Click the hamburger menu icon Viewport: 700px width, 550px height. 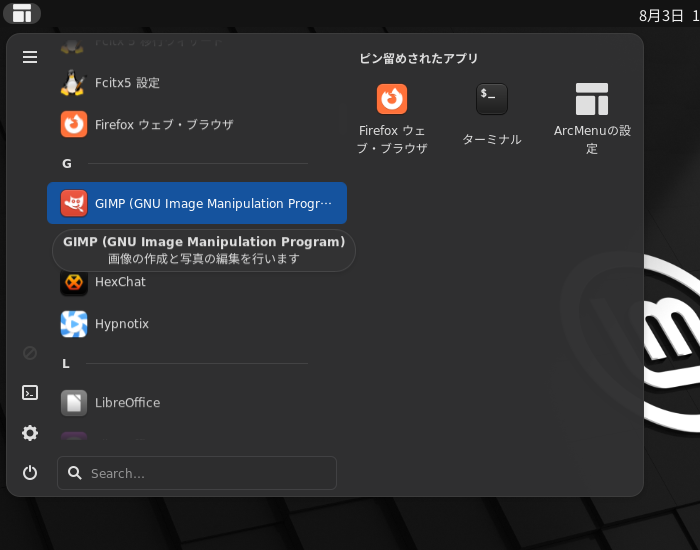pos(30,57)
